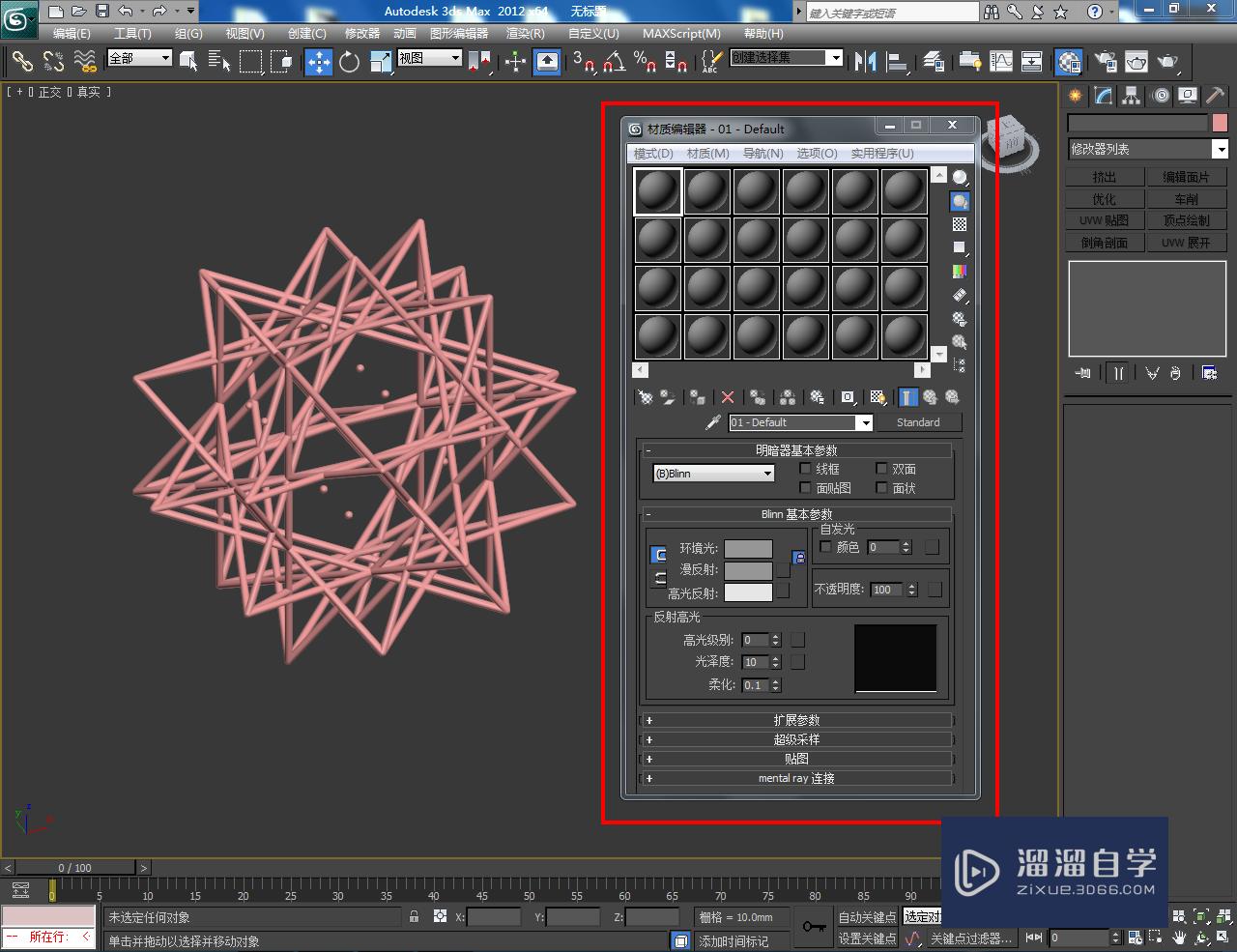Open the 01 - Default material name dropdown

click(x=801, y=422)
